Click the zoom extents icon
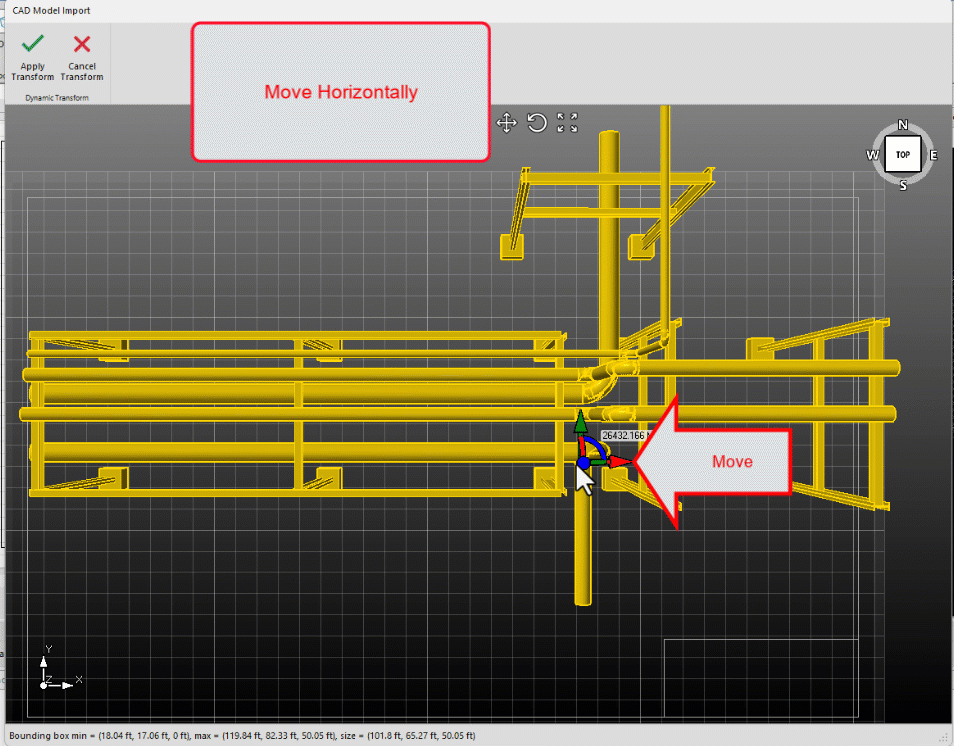The height and width of the screenshot is (746, 954). click(567, 123)
